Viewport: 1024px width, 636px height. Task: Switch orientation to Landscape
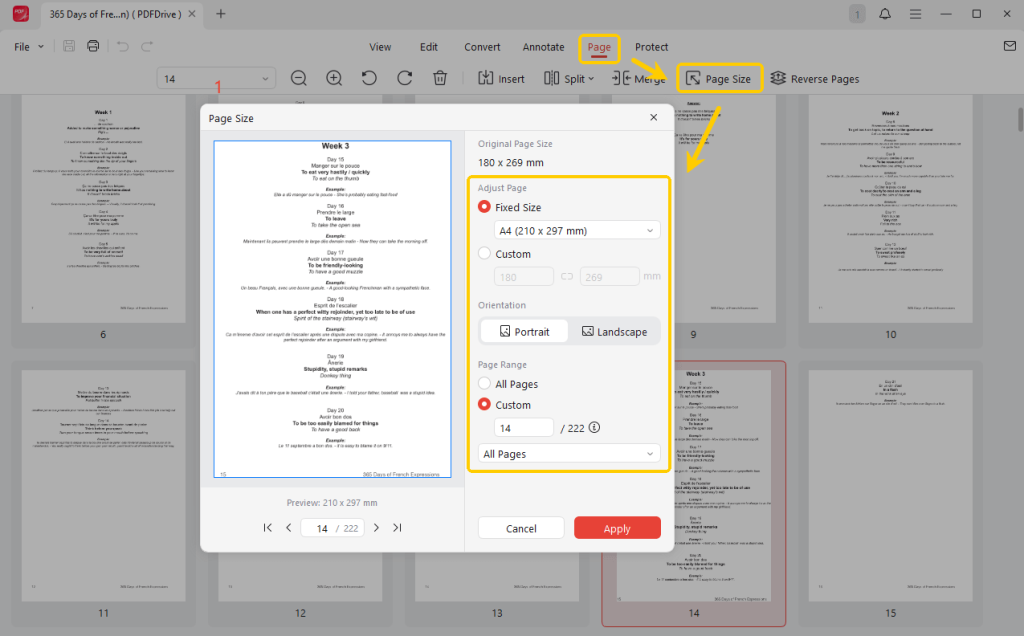tap(615, 330)
